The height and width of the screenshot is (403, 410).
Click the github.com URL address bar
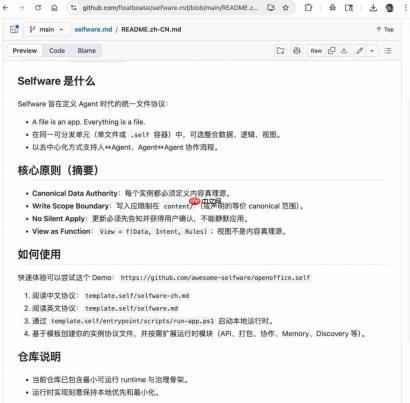[170, 7]
